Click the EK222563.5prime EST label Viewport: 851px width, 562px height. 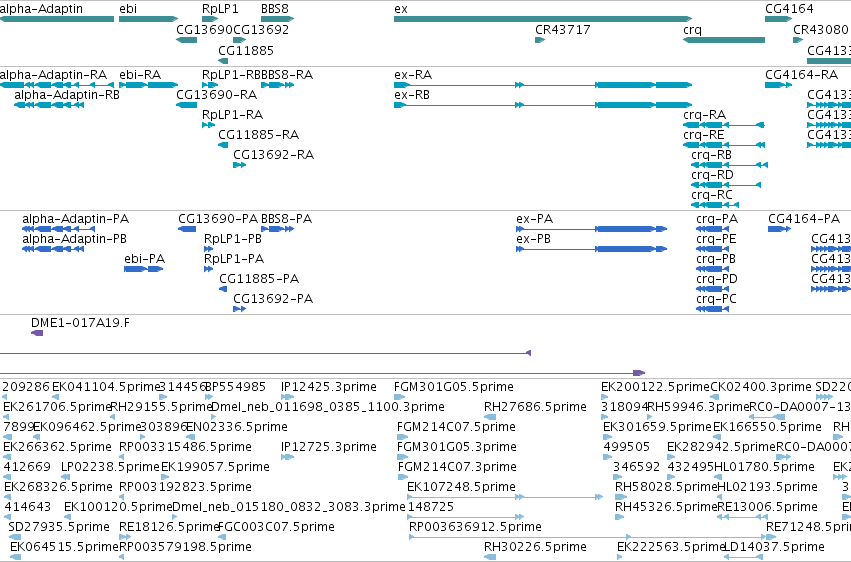click(x=671, y=547)
